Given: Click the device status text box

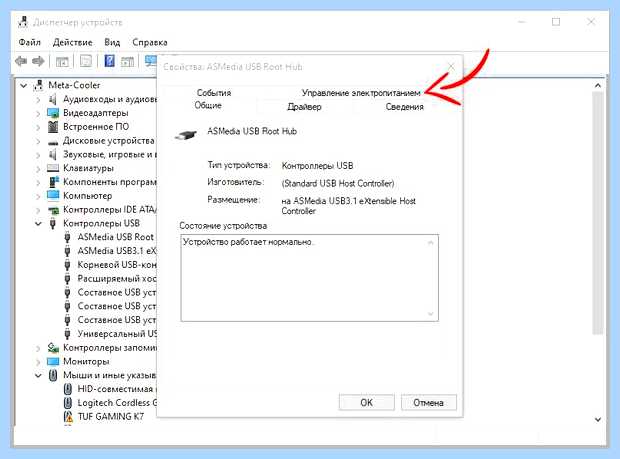Looking at the screenshot, I should (x=310, y=278).
